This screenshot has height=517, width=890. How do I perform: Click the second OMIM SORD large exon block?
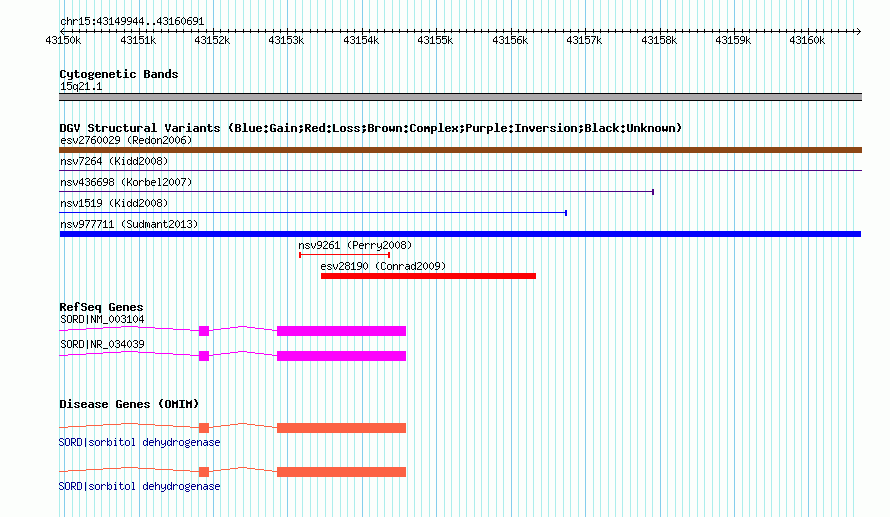pyautogui.click(x=342, y=472)
